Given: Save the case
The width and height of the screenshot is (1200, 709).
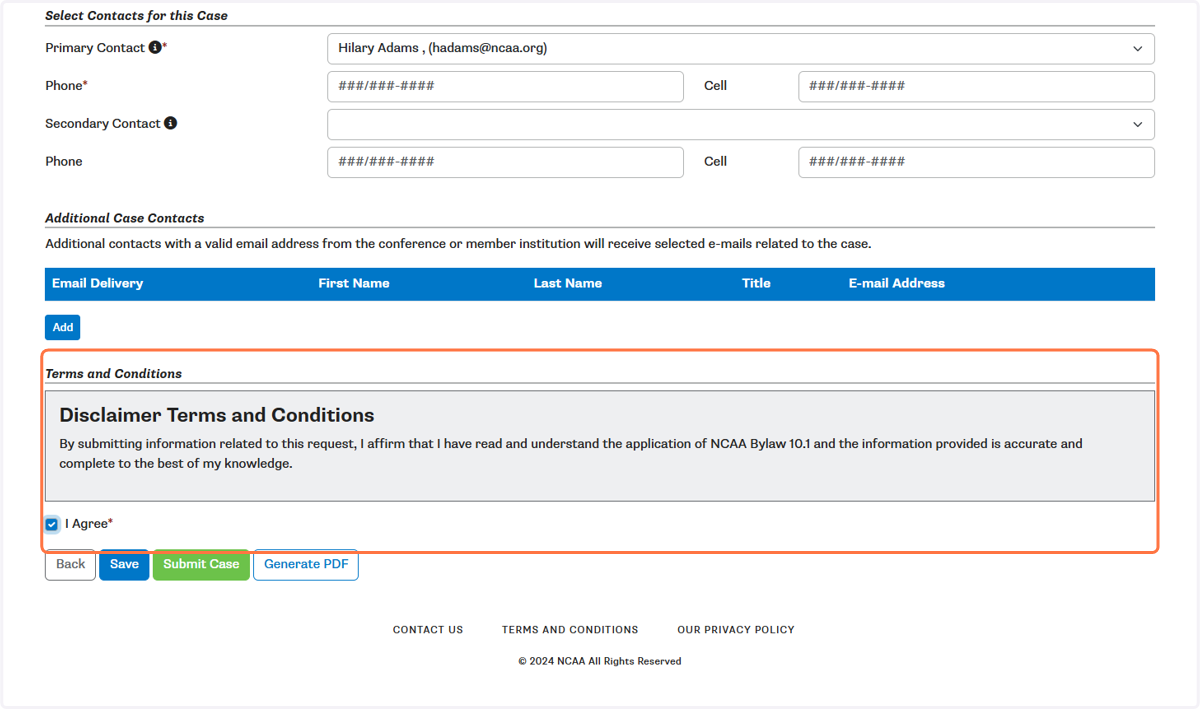Looking at the screenshot, I should pos(124,564).
